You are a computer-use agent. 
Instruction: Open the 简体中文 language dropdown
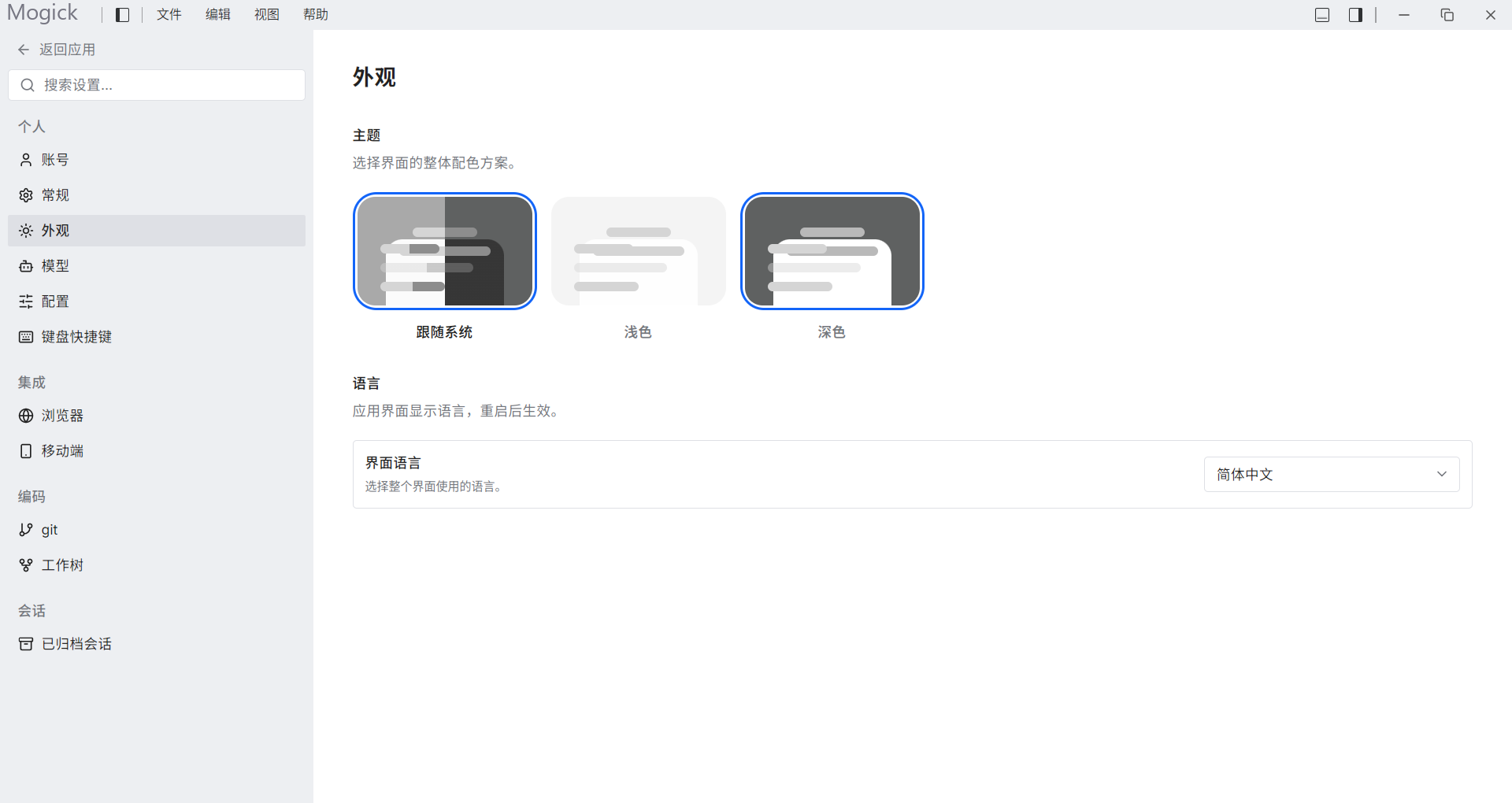1332,474
